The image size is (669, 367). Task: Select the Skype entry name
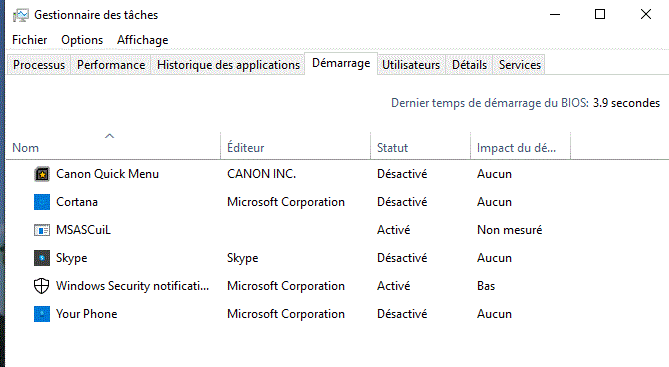click(72, 258)
